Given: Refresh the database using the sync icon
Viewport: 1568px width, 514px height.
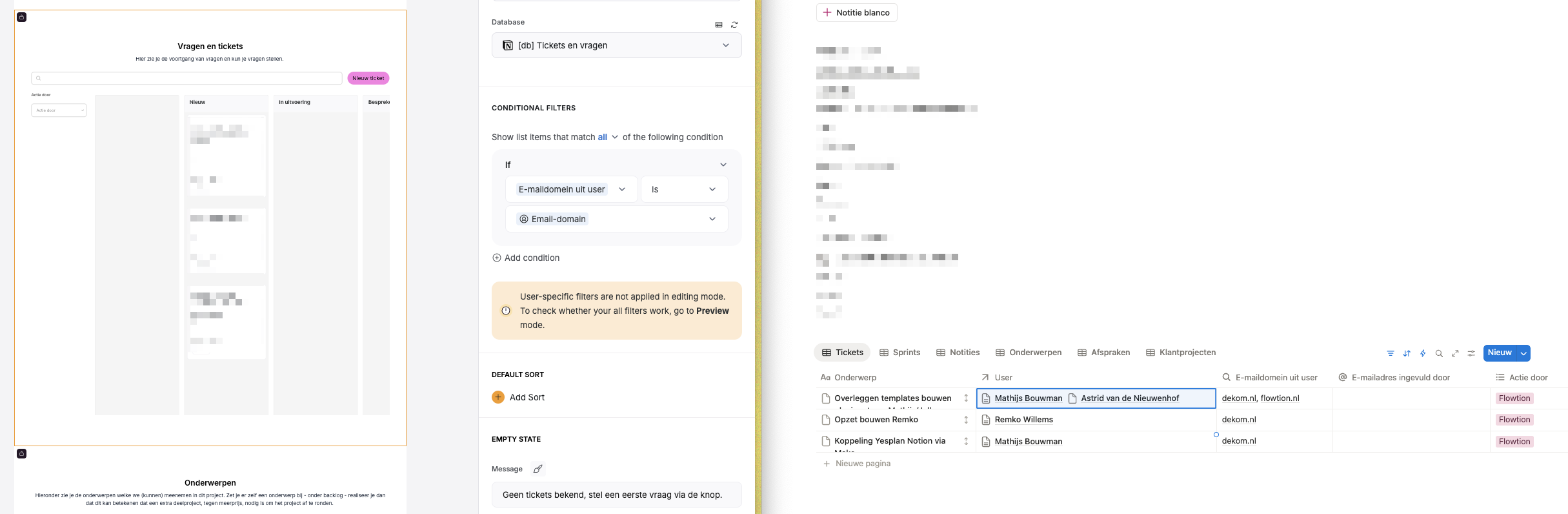Looking at the screenshot, I should pos(734,25).
